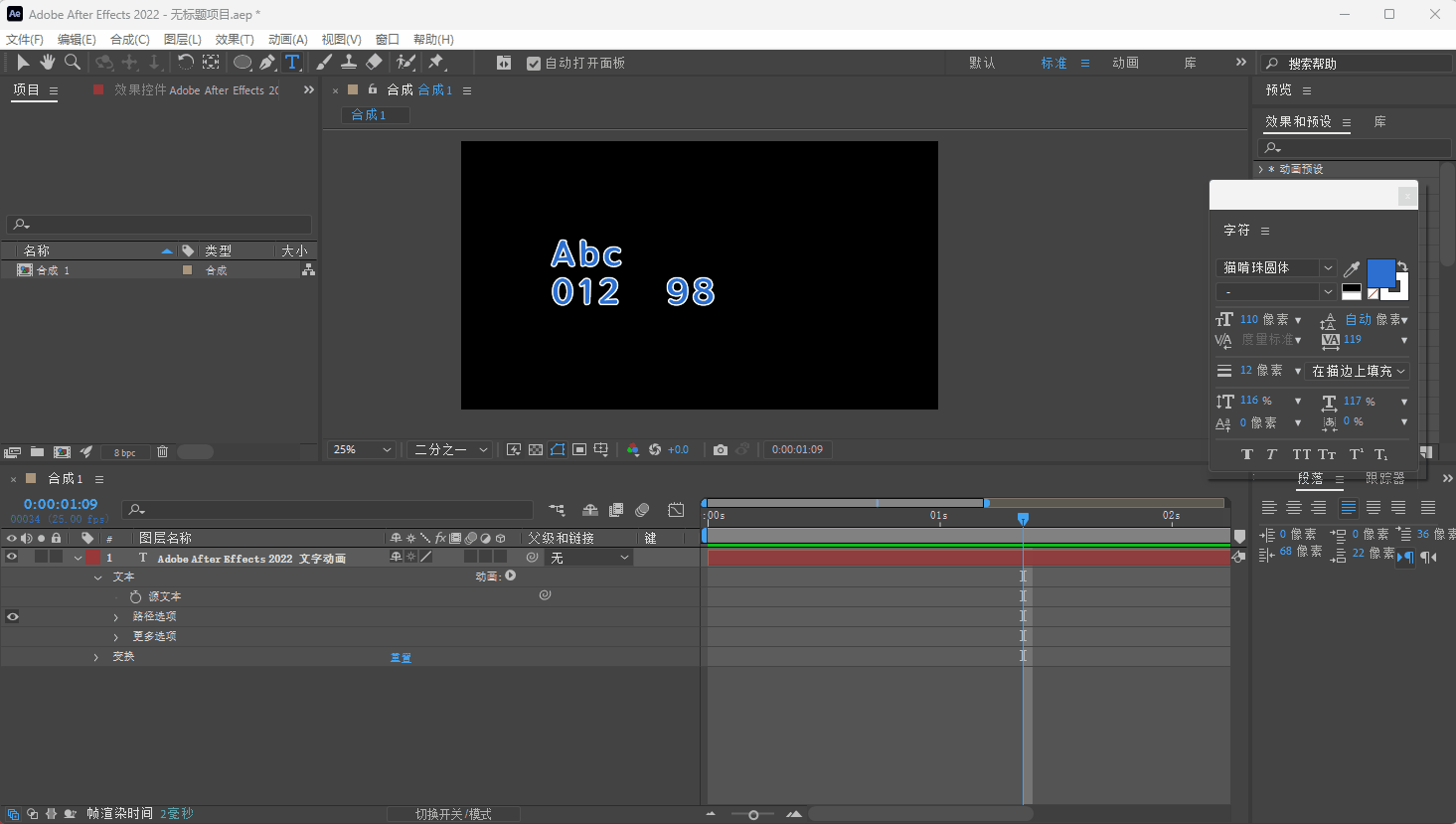Click the swap fill and stroke arrow
The width and height of the screenshot is (1456, 824).
pos(1402,265)
